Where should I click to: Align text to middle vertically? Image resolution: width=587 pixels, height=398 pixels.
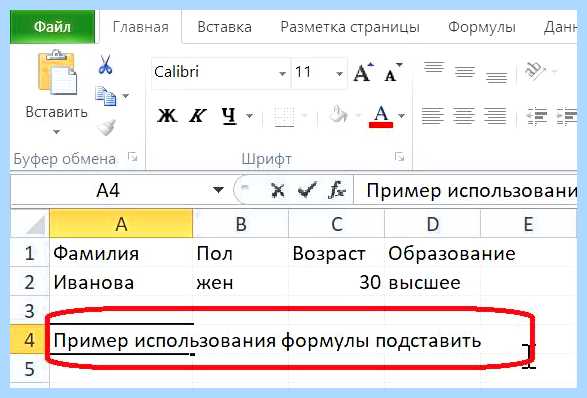pos(465,72)
